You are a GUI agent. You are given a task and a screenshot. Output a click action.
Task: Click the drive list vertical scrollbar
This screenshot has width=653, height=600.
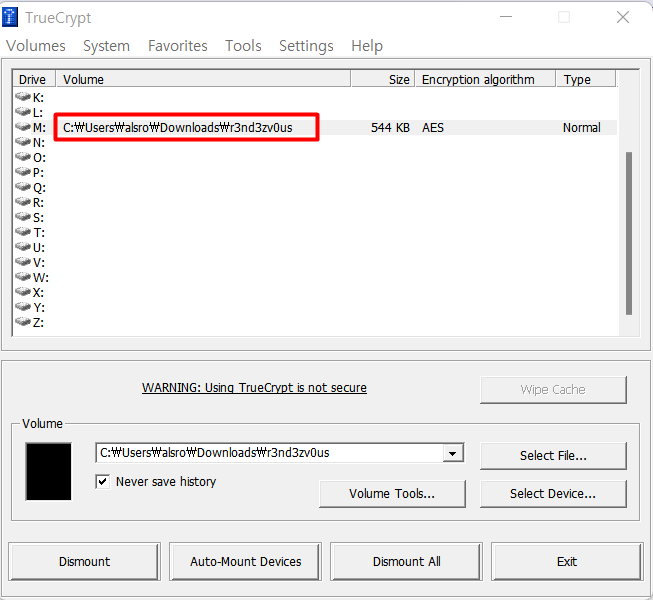(629, 233)
